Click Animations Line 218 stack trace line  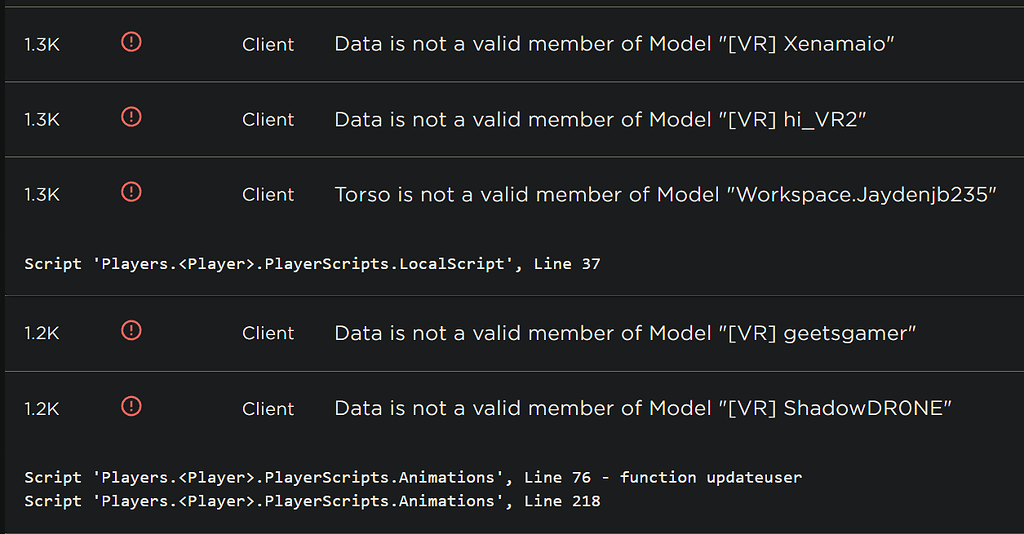click(x=312, y=501)
